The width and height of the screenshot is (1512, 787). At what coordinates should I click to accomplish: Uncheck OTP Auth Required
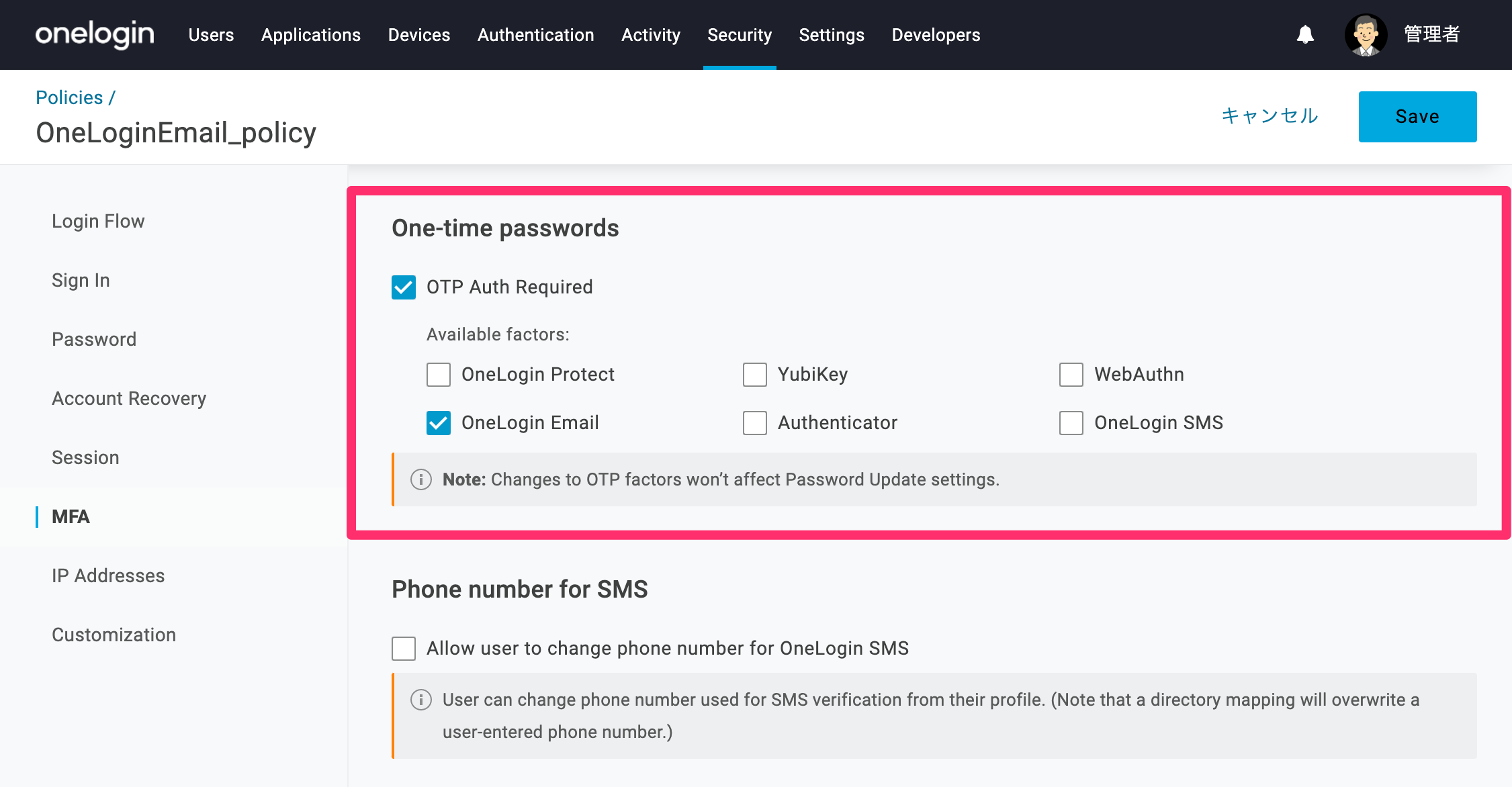(x=404, y=287)
